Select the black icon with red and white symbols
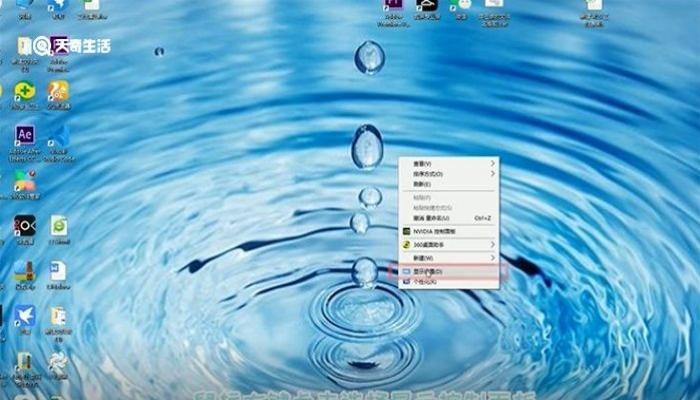Screen dimensions: 700x400 tap(25, 225)
